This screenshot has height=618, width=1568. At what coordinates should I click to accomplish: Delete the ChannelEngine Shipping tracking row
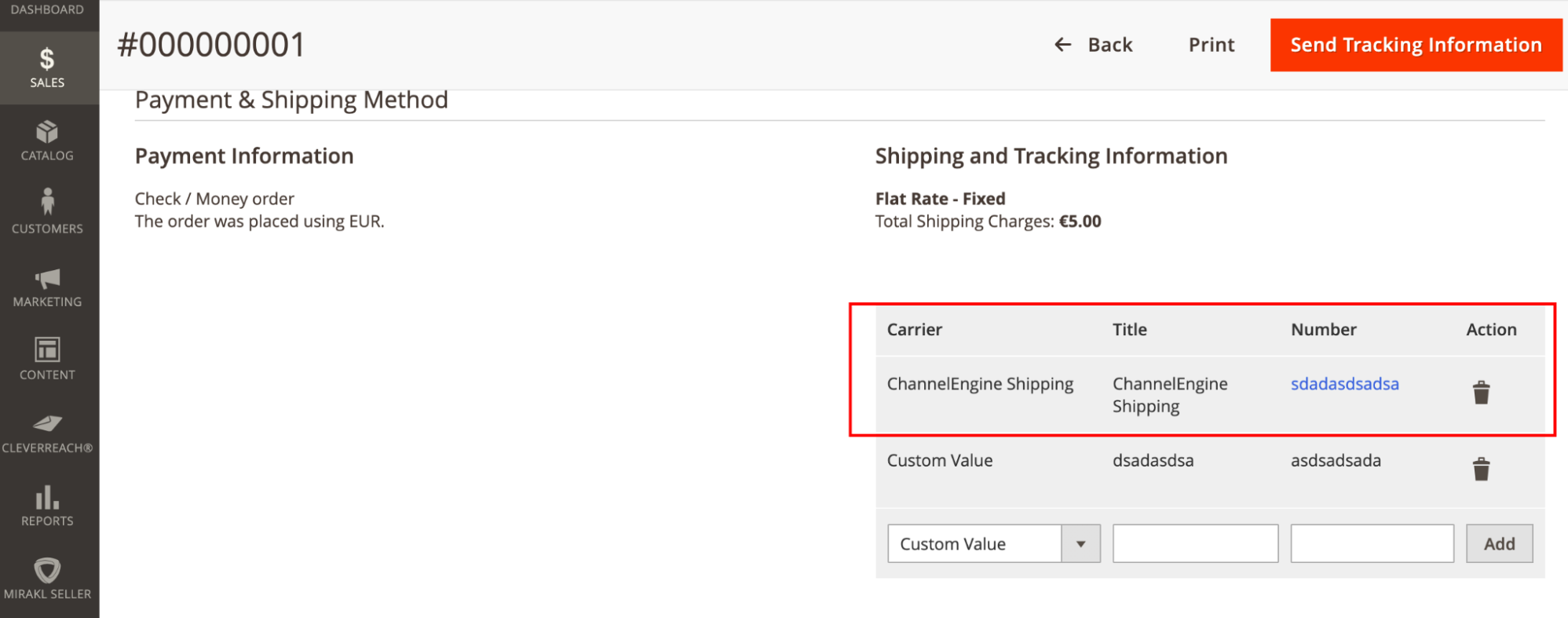click(1481, 393)
